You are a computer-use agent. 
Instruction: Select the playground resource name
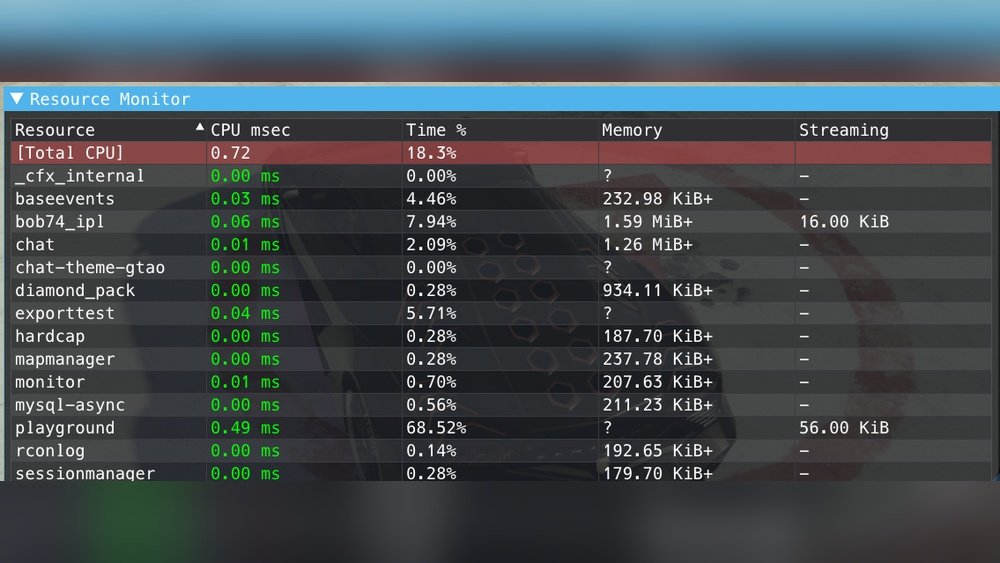pyautogui.click(x=65, y=428)
